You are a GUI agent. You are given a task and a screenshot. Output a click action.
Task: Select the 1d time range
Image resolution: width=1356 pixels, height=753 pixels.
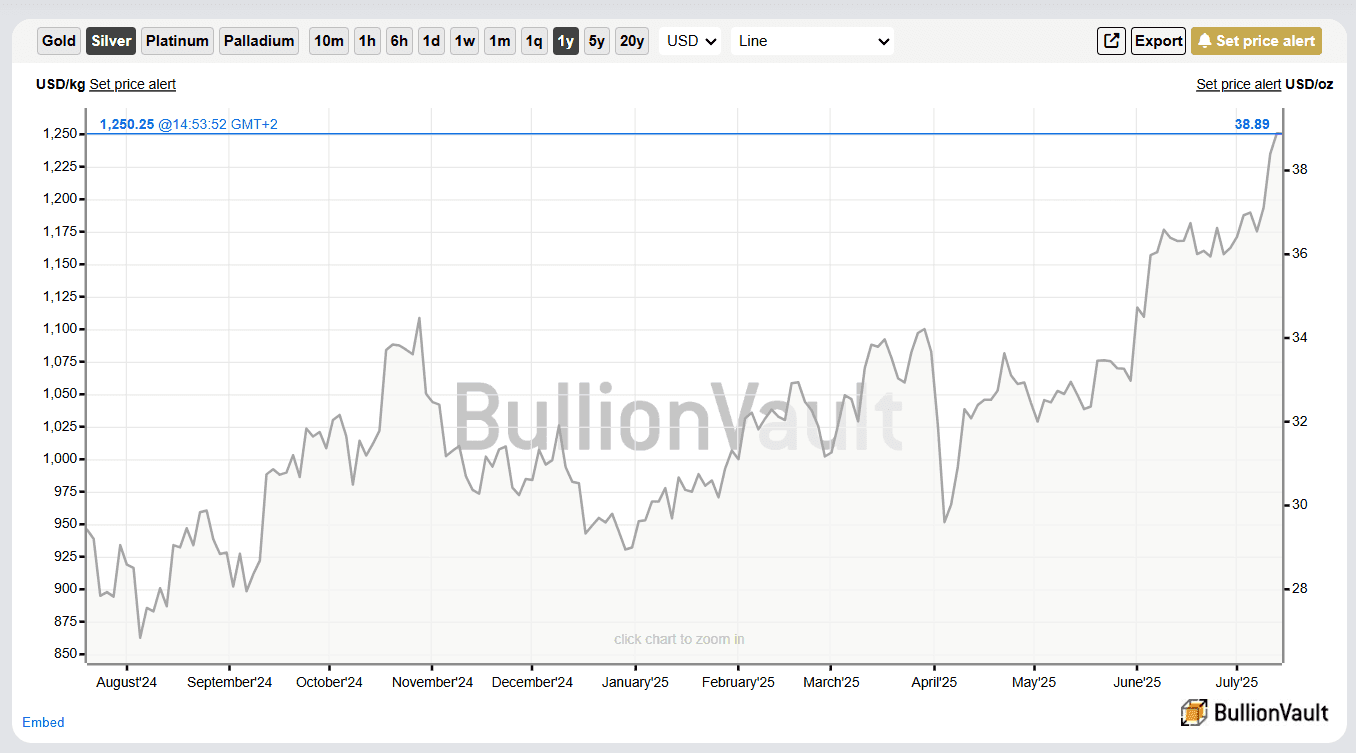tap(431, 41)
